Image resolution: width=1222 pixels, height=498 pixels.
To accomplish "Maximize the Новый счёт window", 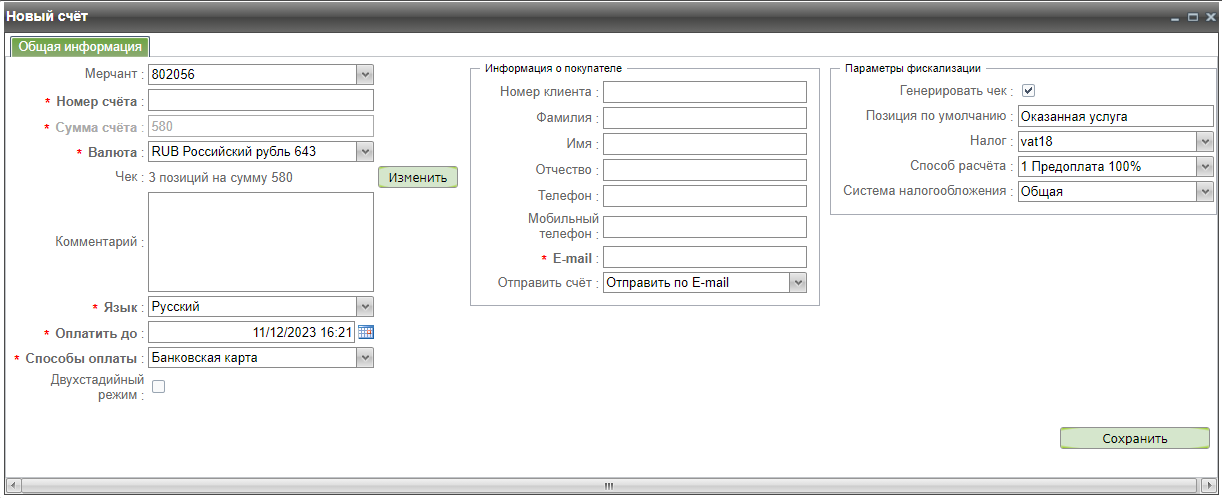I will pyautogui.click(x=1193, y=17).
